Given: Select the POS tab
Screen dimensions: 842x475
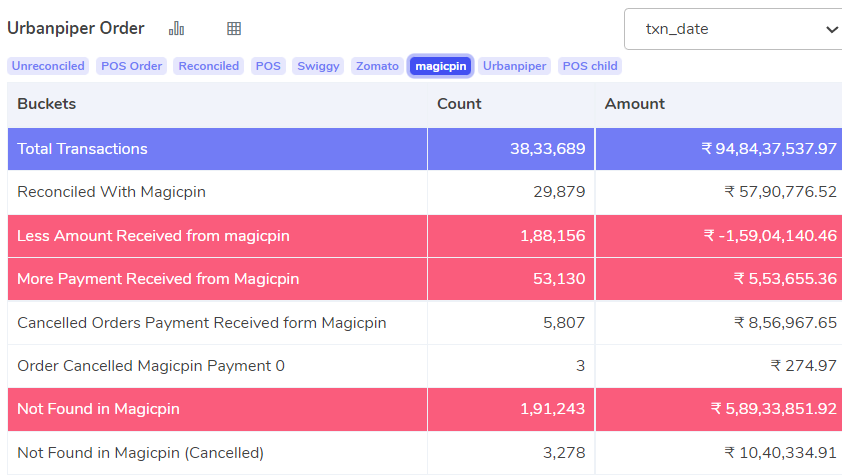Looking at the screenshot, I should 268,66.
